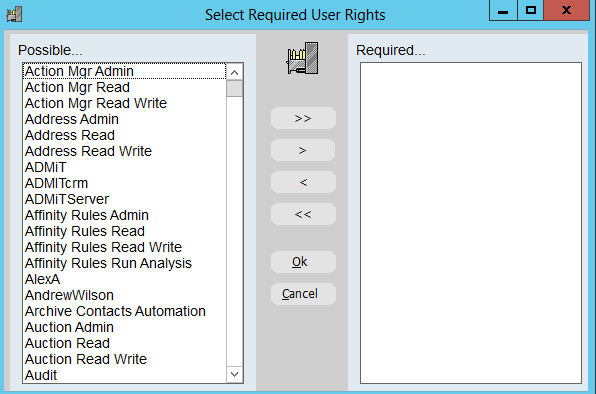Select Action Mgr Read Write
This screenshot has width=596, height=394.
click(125, 103)
